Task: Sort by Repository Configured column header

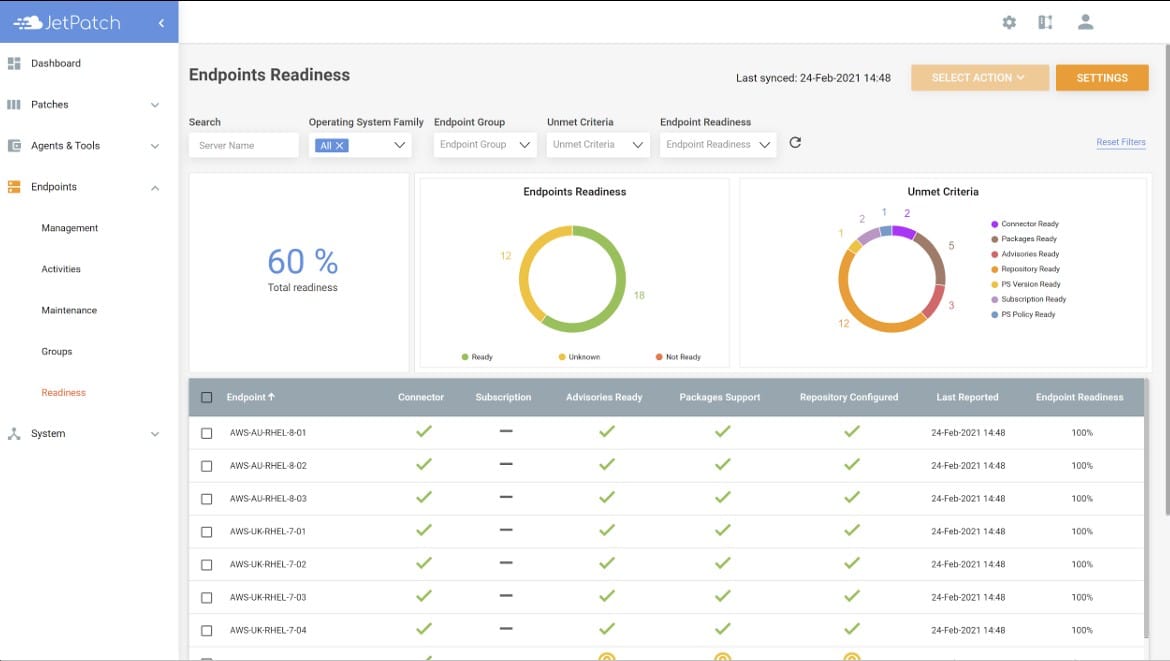Action: tap(848, 397)
